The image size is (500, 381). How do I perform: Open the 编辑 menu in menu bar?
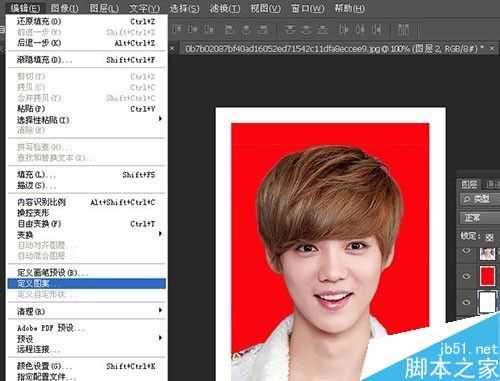(25, 8)
